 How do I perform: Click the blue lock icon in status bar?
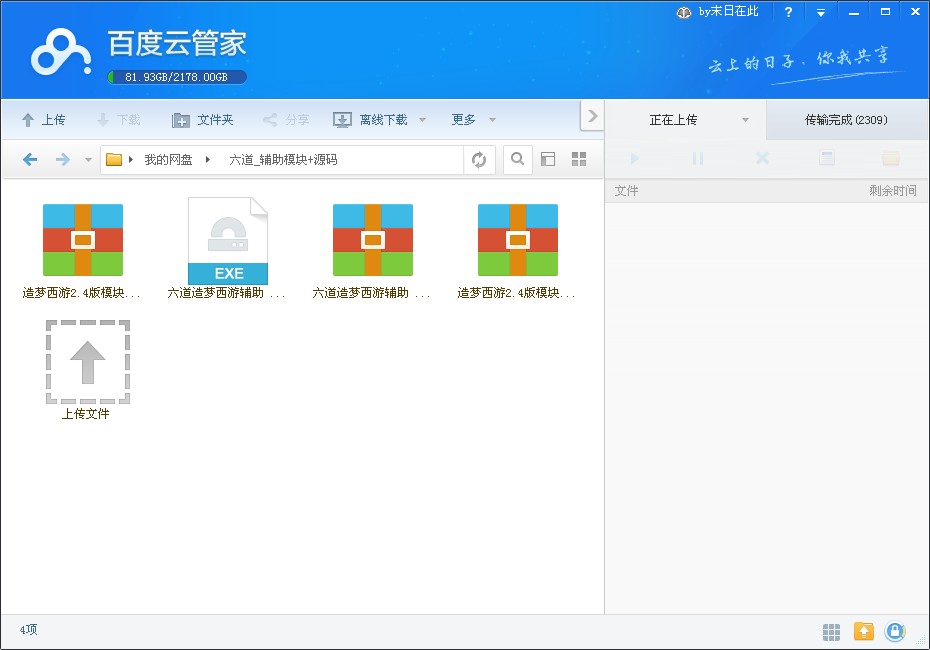click(895, 632)
